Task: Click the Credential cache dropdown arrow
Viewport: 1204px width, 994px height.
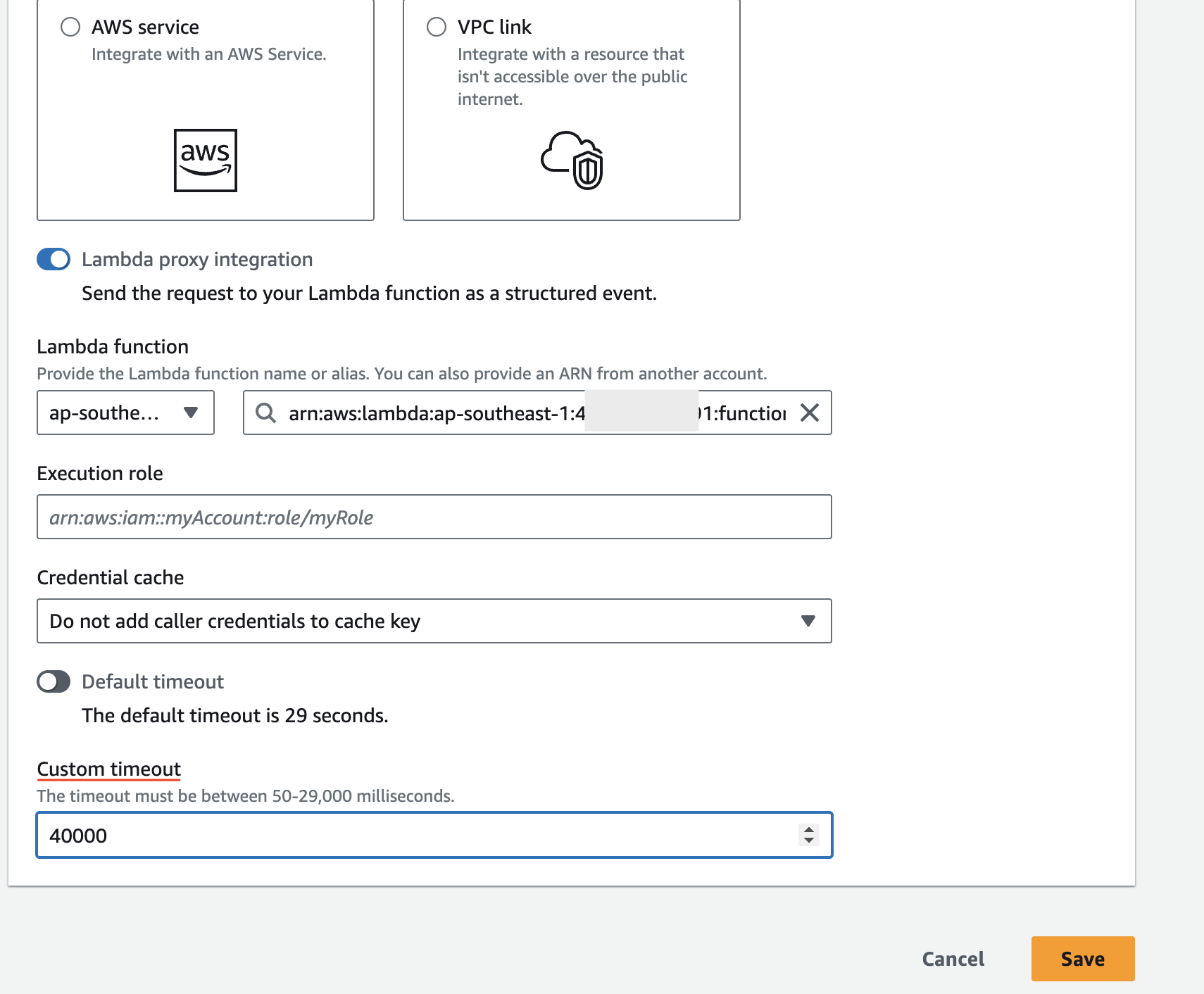Action: (808, 621)
